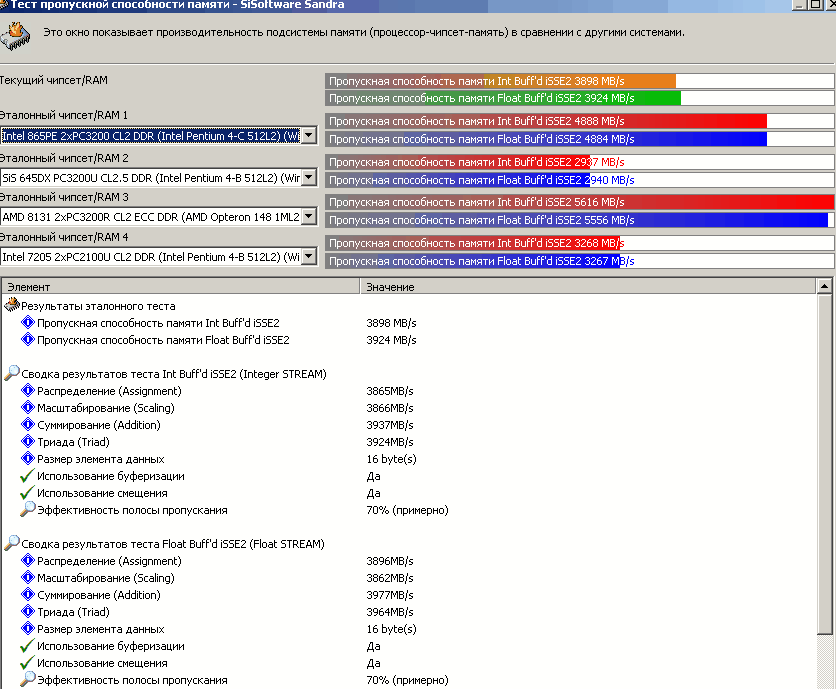The height and width of the screenshot is (689, 836).
Task: Click the 'Текущий чипсет/RAM' label
Action: 54,81
